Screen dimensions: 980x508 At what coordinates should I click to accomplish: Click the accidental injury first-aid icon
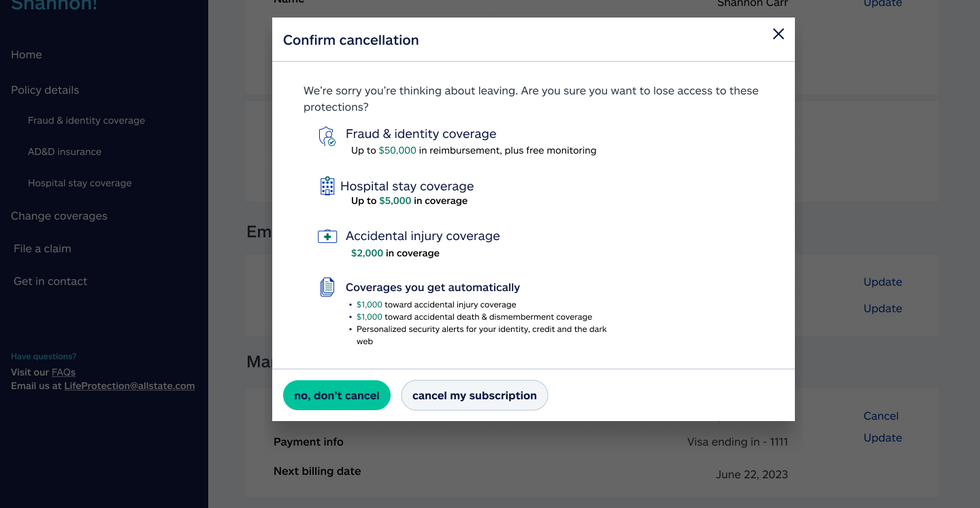coord(327,237)
